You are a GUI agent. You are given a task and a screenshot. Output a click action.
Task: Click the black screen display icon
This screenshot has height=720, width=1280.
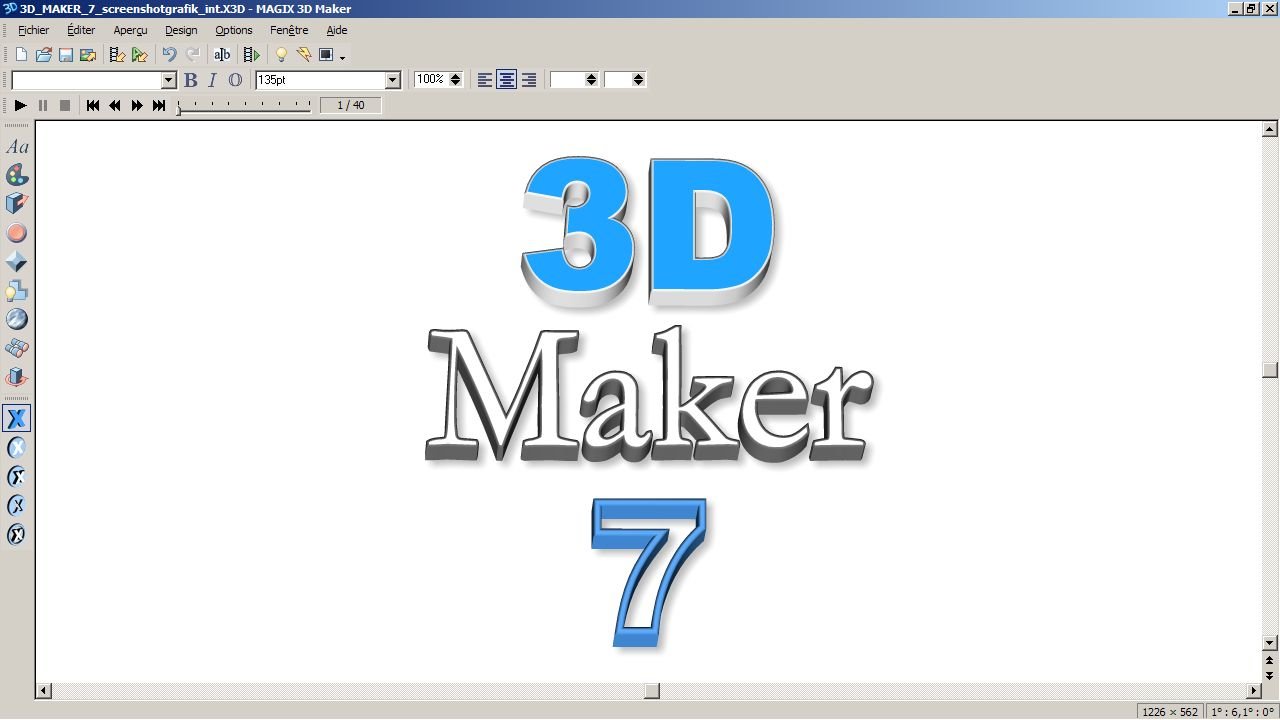coord(326,55)
